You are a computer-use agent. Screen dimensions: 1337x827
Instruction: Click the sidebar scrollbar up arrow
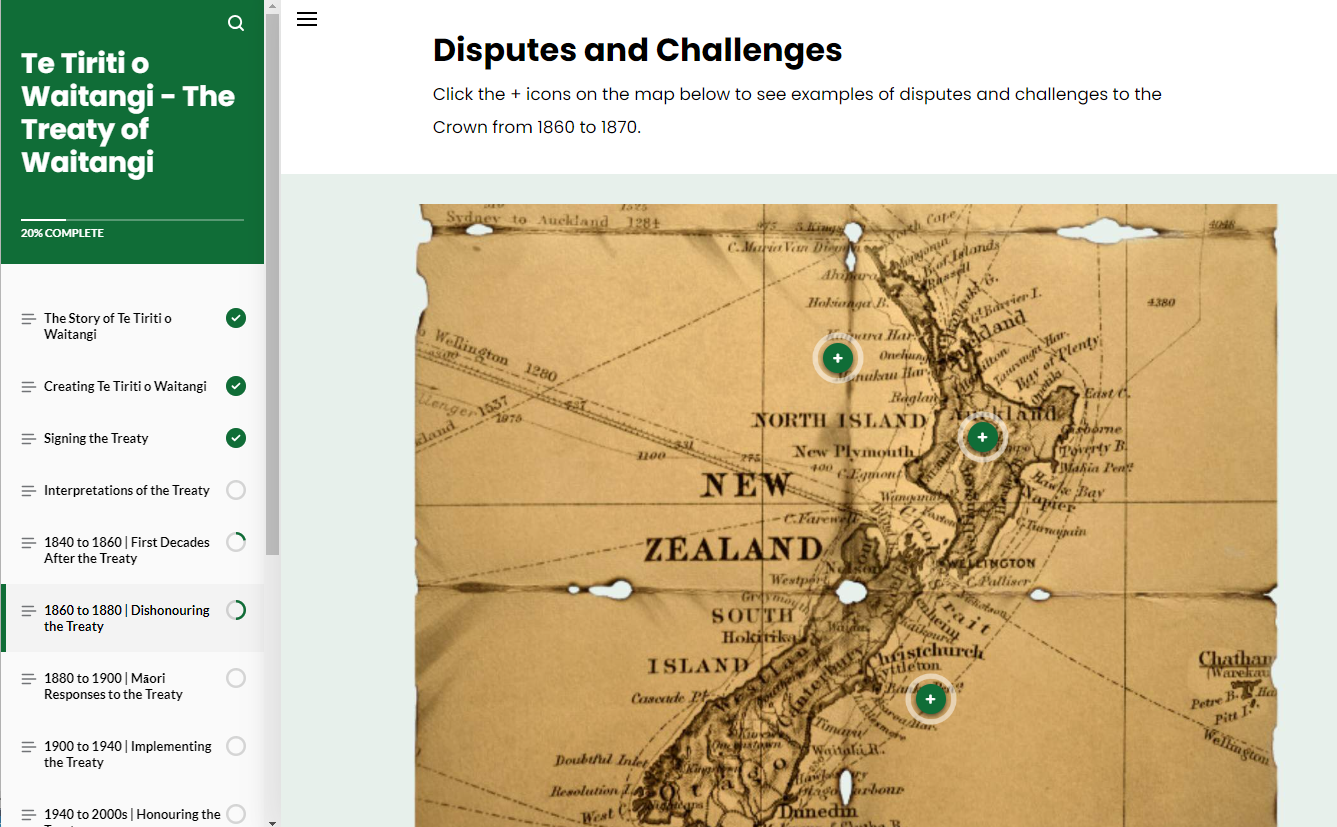pyautogui.click(x=272, y=6)
